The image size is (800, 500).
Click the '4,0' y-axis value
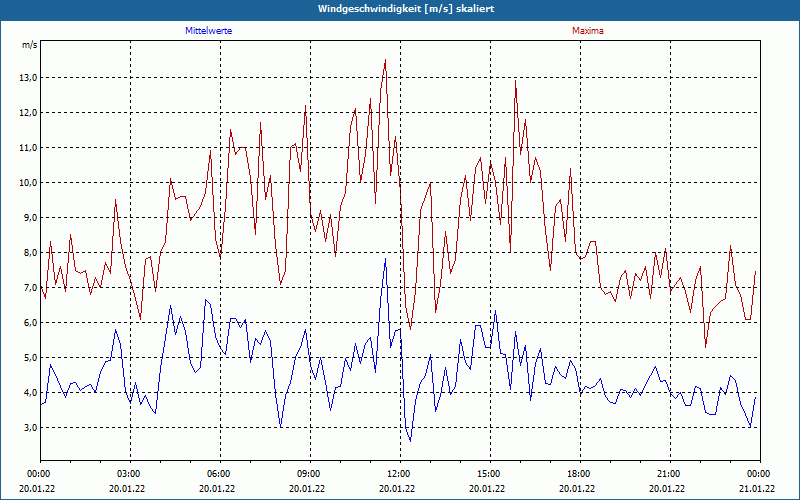[30, 392]
